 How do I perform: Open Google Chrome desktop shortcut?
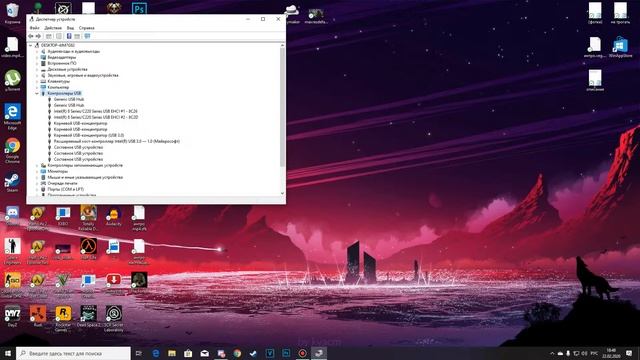pyautogui.click(x=13, y=150)
